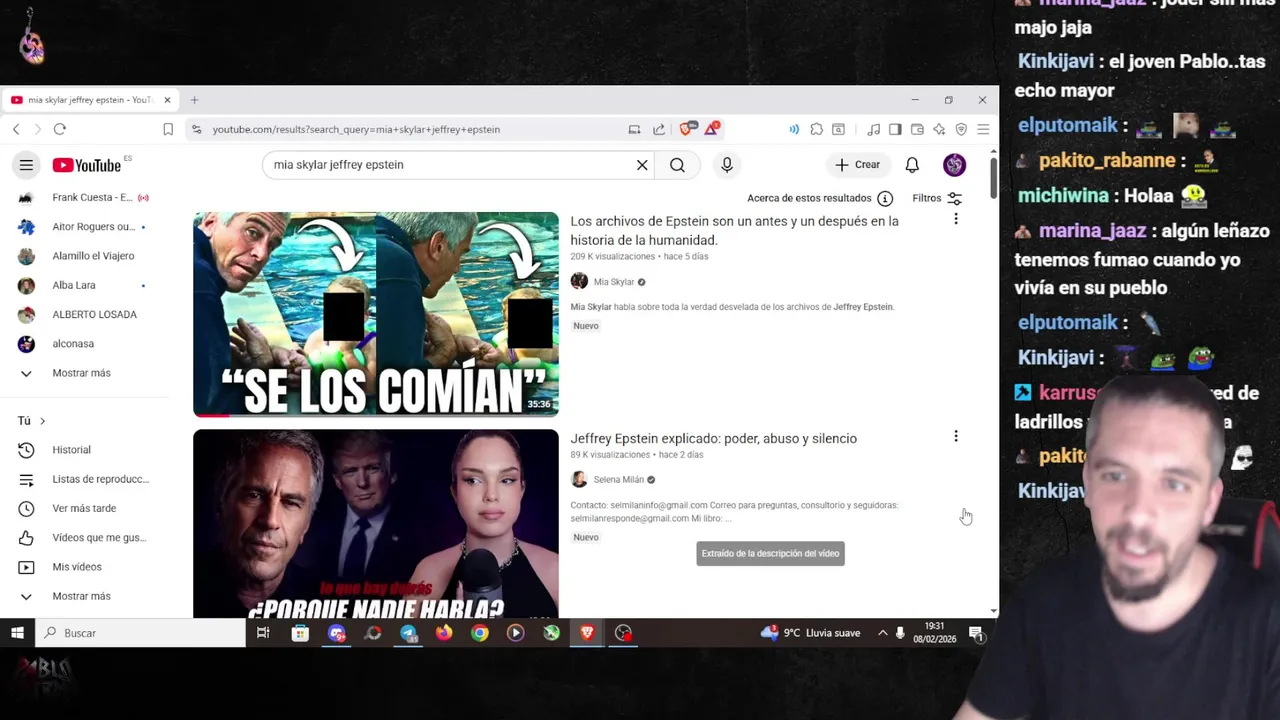1280x720 pixels.
Task: Click the magnifier search button
Action: 677,165
